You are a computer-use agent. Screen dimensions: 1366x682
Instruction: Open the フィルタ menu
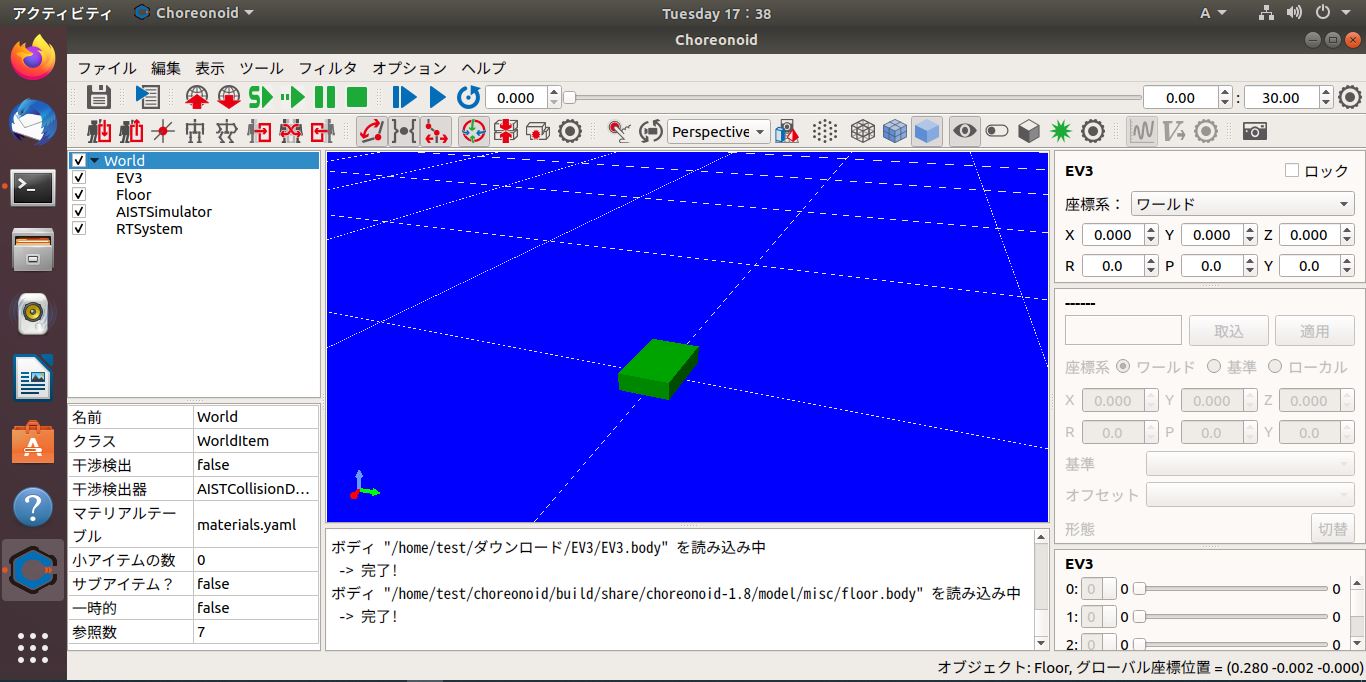(328, 68)
